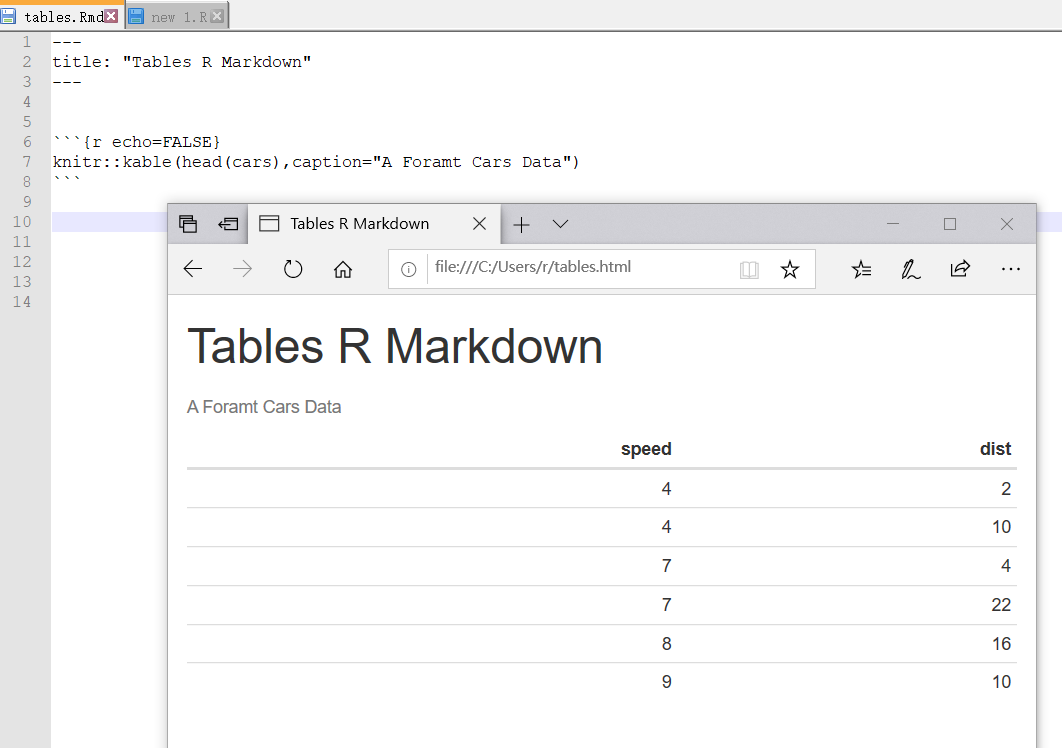Open Reading view book icon

(749, 270)
